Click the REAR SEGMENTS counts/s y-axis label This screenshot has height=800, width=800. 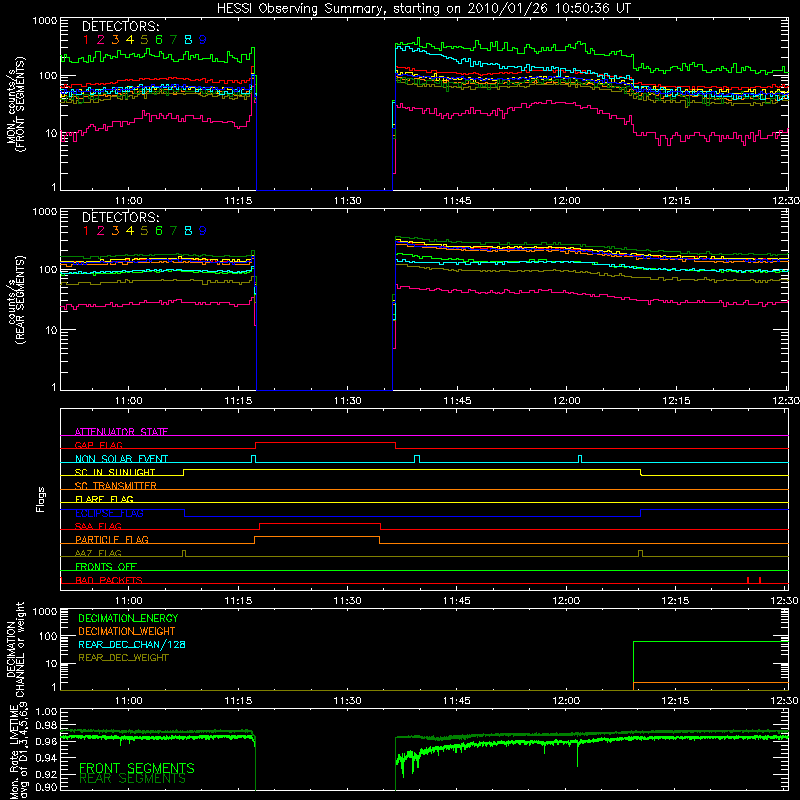tap(16, 300)
